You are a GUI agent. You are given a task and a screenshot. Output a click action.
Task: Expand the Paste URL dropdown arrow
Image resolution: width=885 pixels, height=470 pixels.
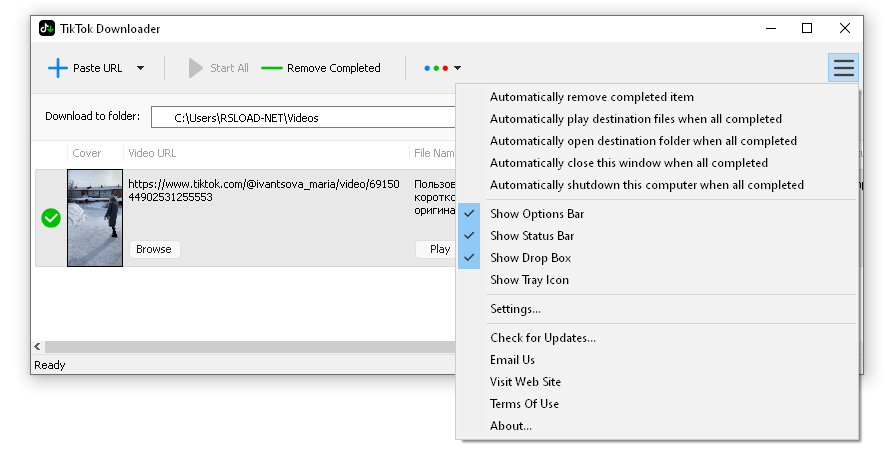140,68
